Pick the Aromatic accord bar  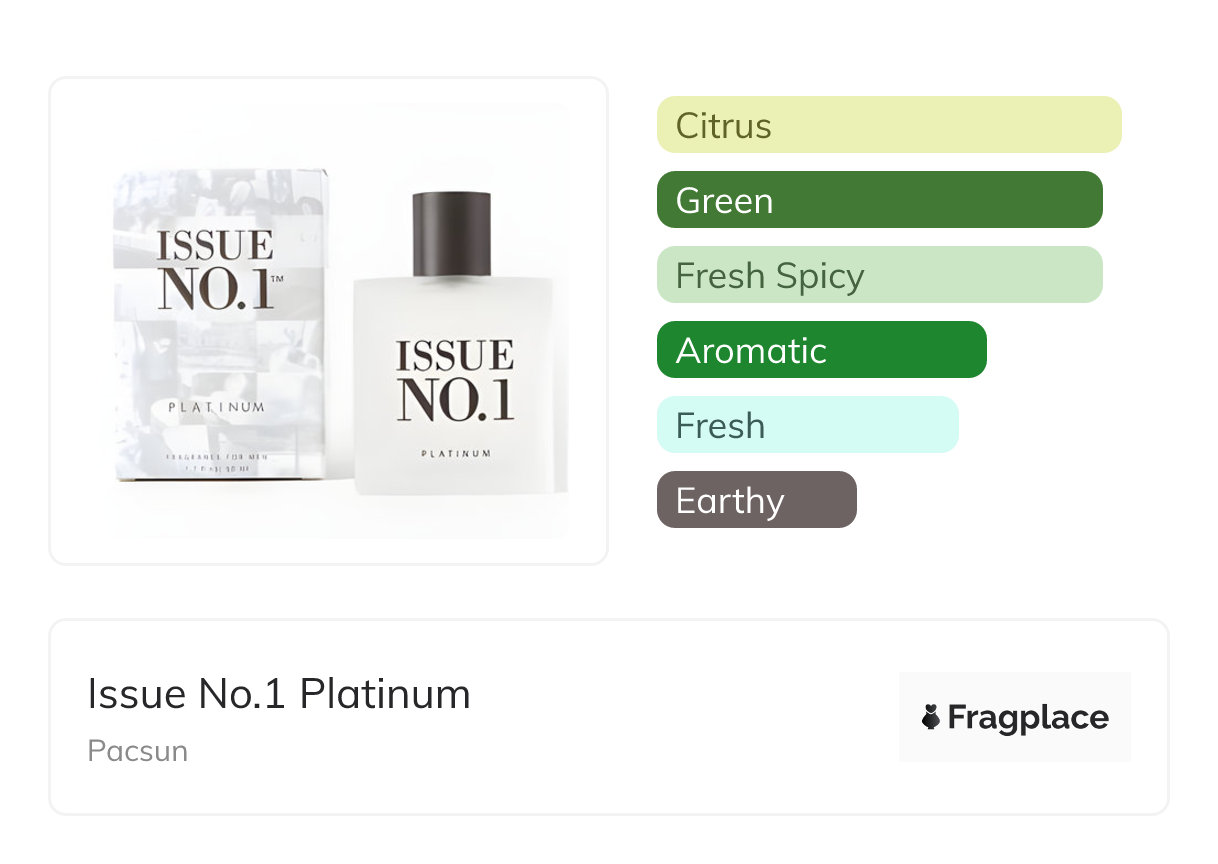coord(821,350)
